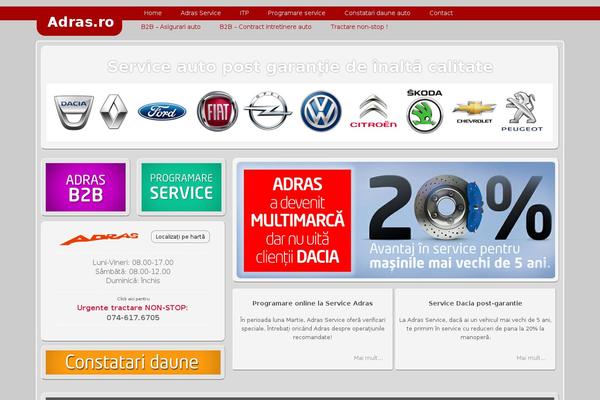Click Service auto post garanție headline
Viewport: 600px width, 400px height.
pyautogui.click(x=300, y=67)
